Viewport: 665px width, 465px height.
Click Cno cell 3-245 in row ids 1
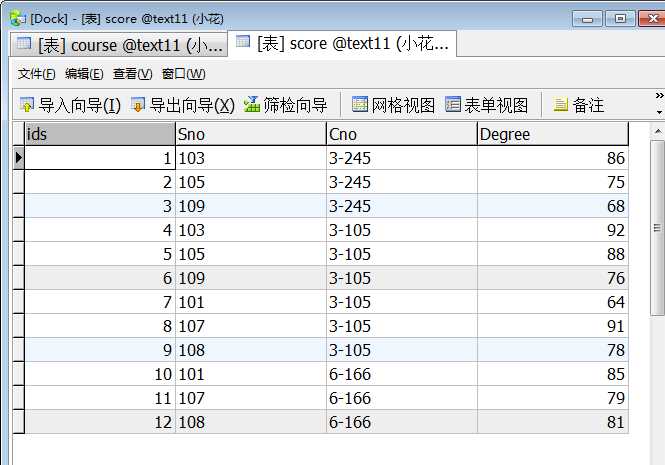(x=402, y=158)
